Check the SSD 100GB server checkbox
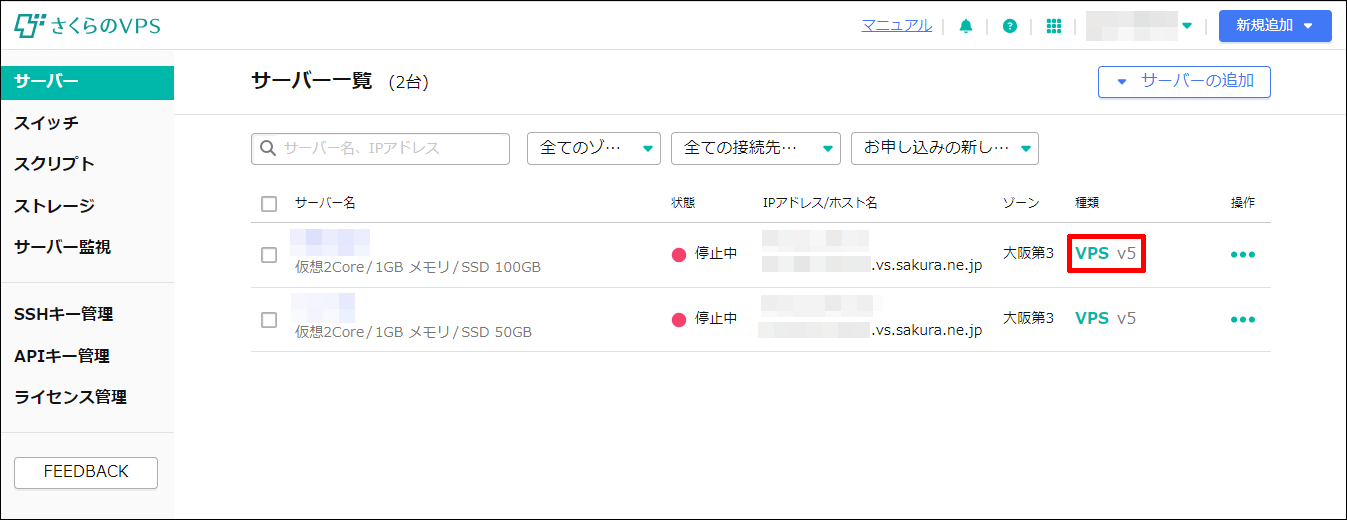Viewport: 1347px width, 520px height. (x=269, y=255)
